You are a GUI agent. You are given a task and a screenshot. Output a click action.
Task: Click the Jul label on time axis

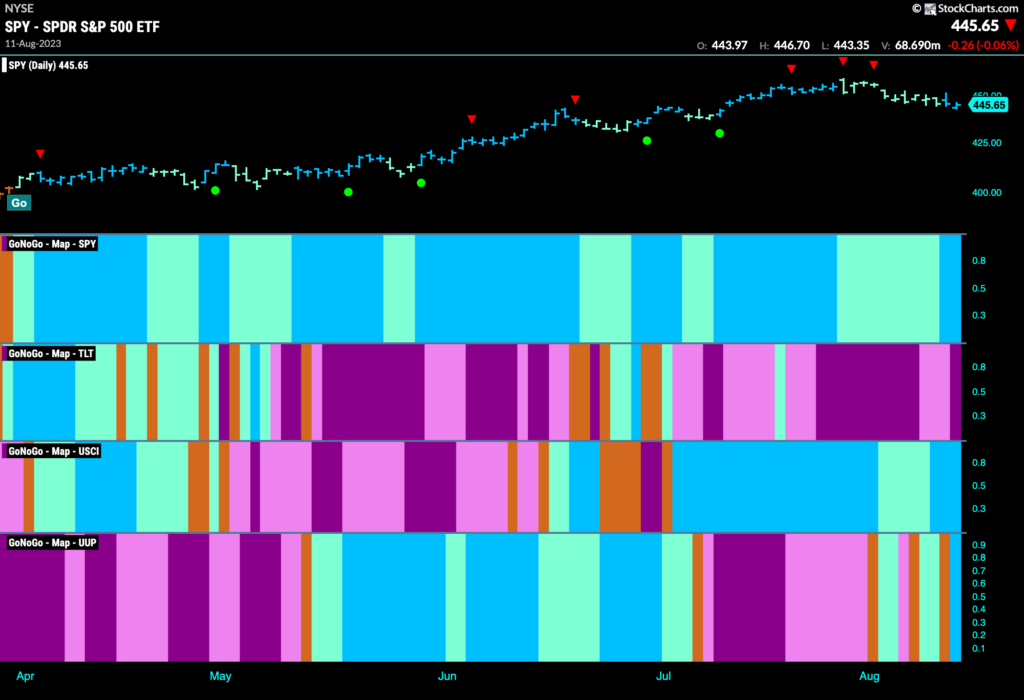pyautogui.click(x=664, y=676)
